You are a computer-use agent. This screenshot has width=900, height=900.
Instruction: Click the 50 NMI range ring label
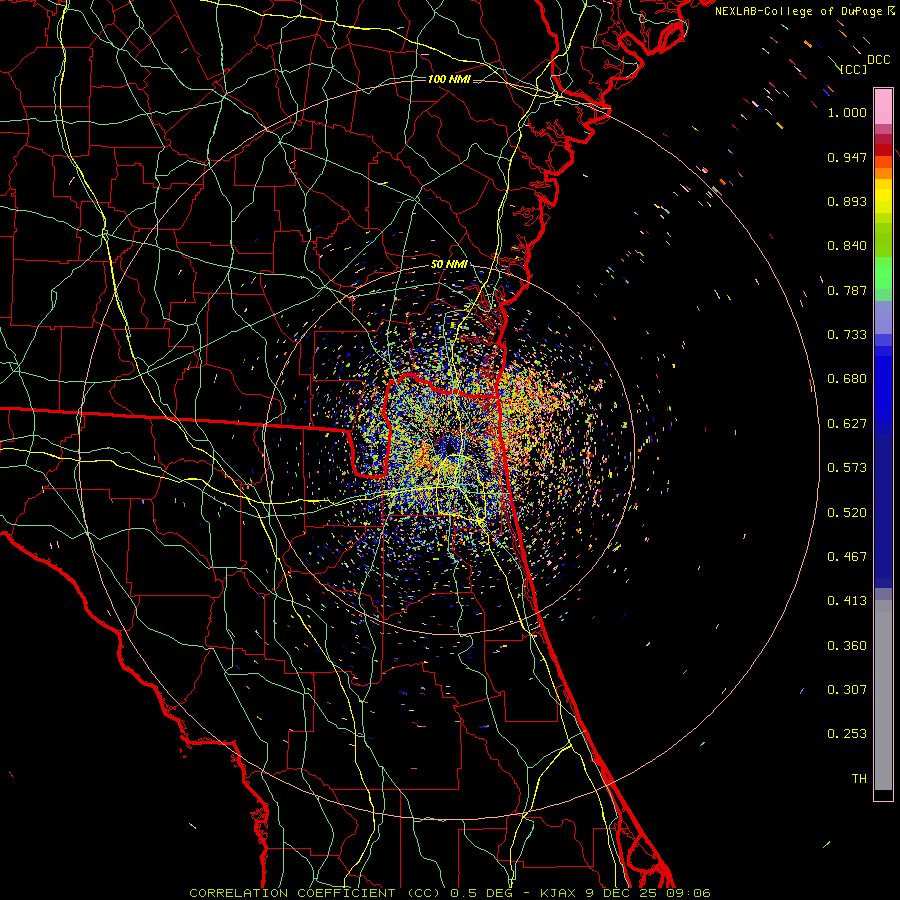(x=449, y=264)
